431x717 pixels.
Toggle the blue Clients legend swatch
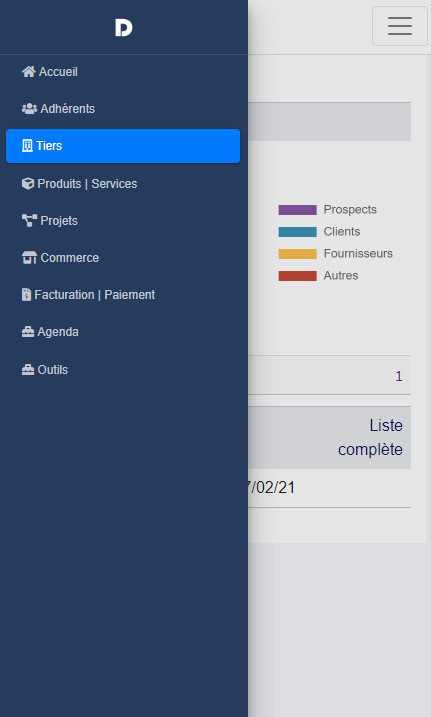(x=298, y=232)
